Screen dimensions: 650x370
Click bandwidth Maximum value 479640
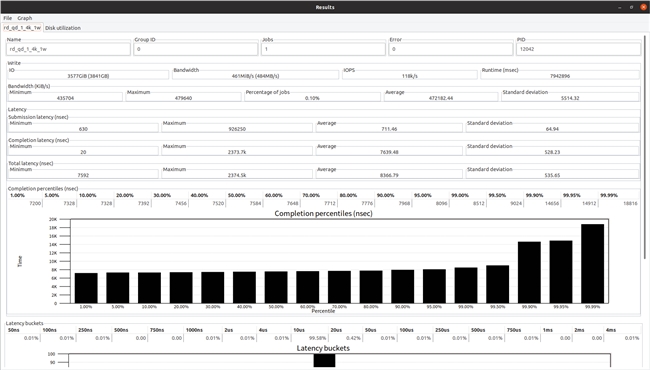(183, 98)
